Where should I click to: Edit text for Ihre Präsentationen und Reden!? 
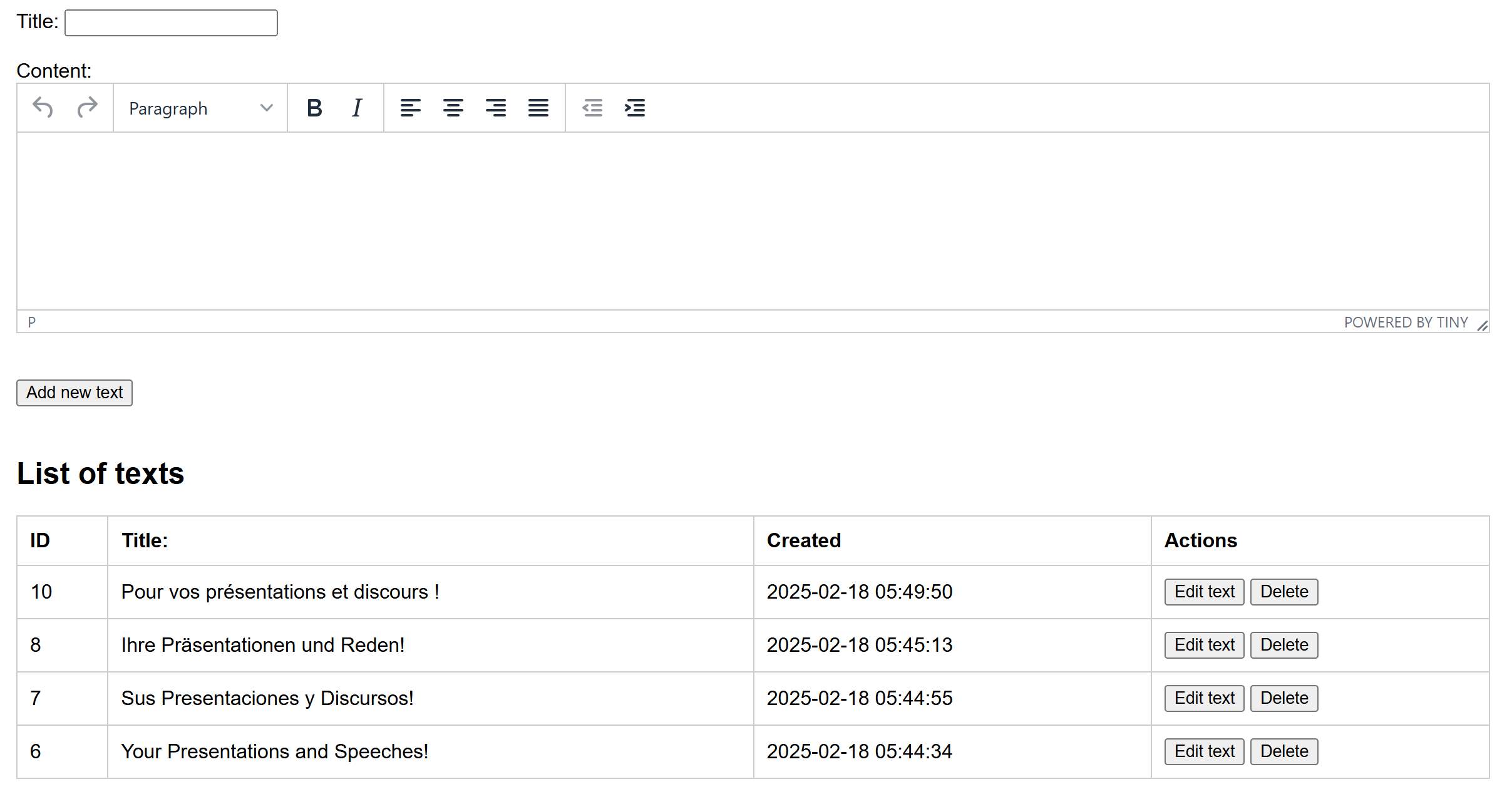coord(1204,645)
